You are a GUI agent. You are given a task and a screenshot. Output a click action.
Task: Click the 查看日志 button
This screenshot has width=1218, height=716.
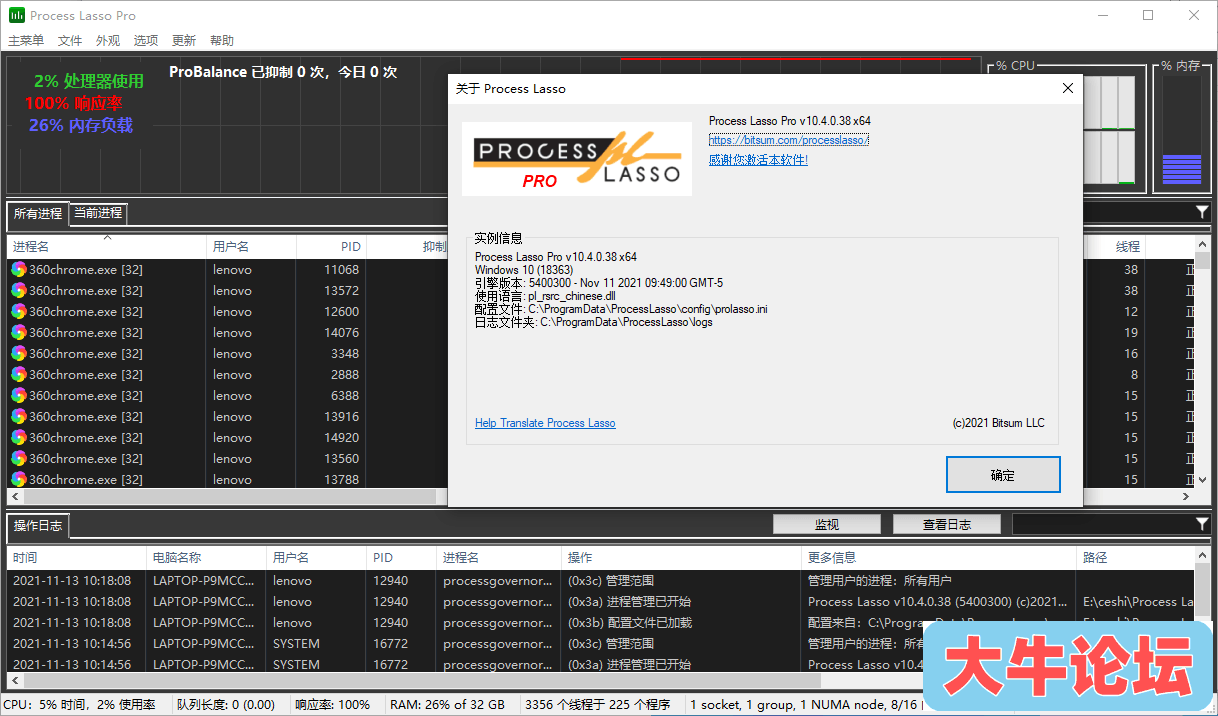pyautogui.click(x=947, y=524)
